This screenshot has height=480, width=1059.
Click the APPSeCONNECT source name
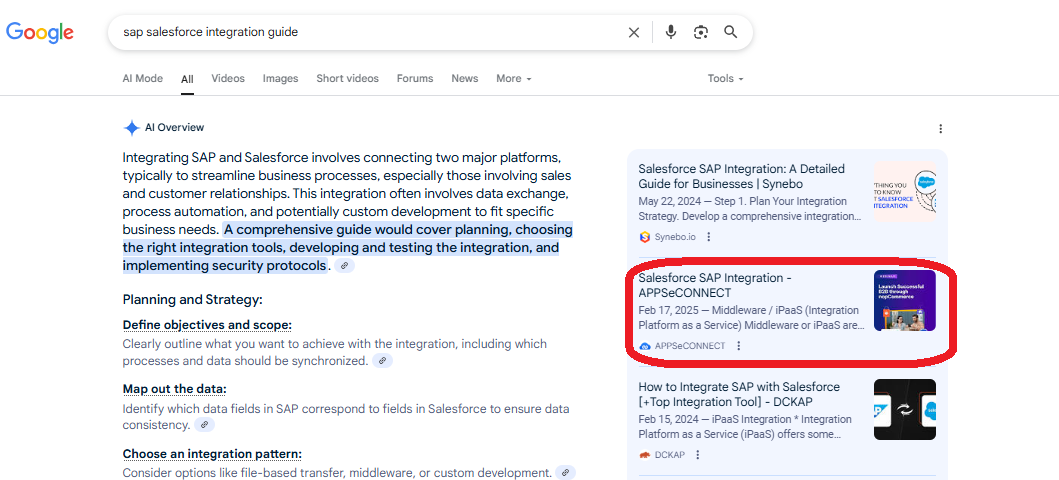click(690, 346)
